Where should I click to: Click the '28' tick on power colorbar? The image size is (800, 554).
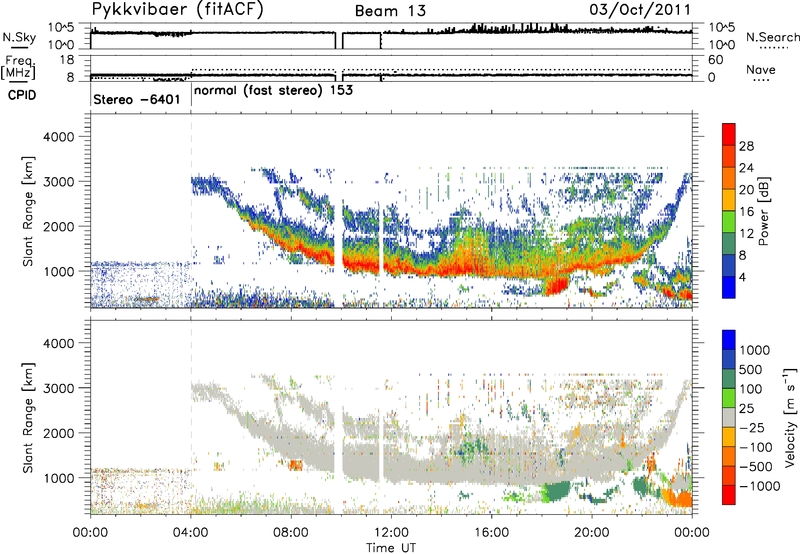pyautogui.click(x=746, y=146)
